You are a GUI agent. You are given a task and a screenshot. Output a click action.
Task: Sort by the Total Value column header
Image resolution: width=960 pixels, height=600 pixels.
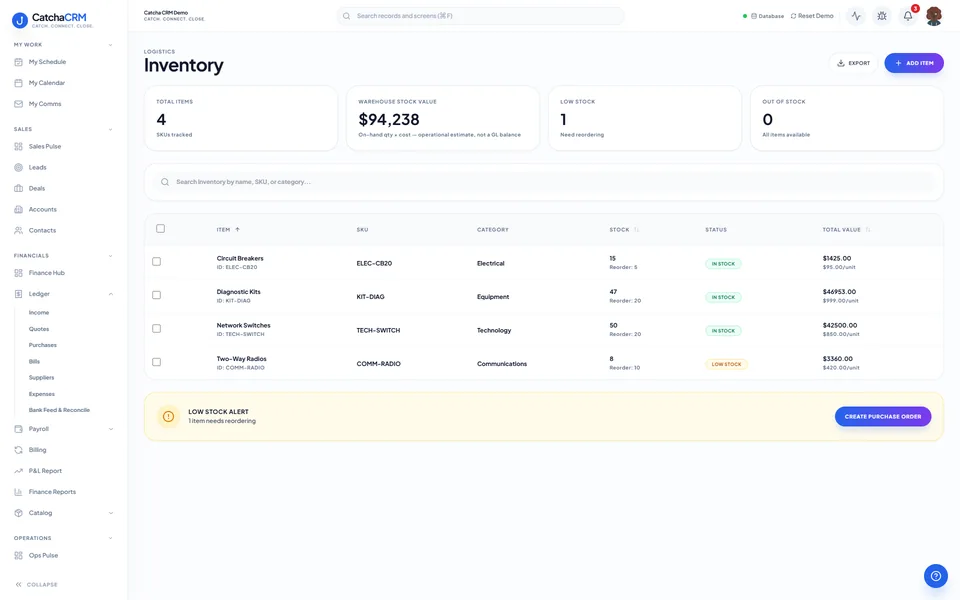[x=846, y=230]
